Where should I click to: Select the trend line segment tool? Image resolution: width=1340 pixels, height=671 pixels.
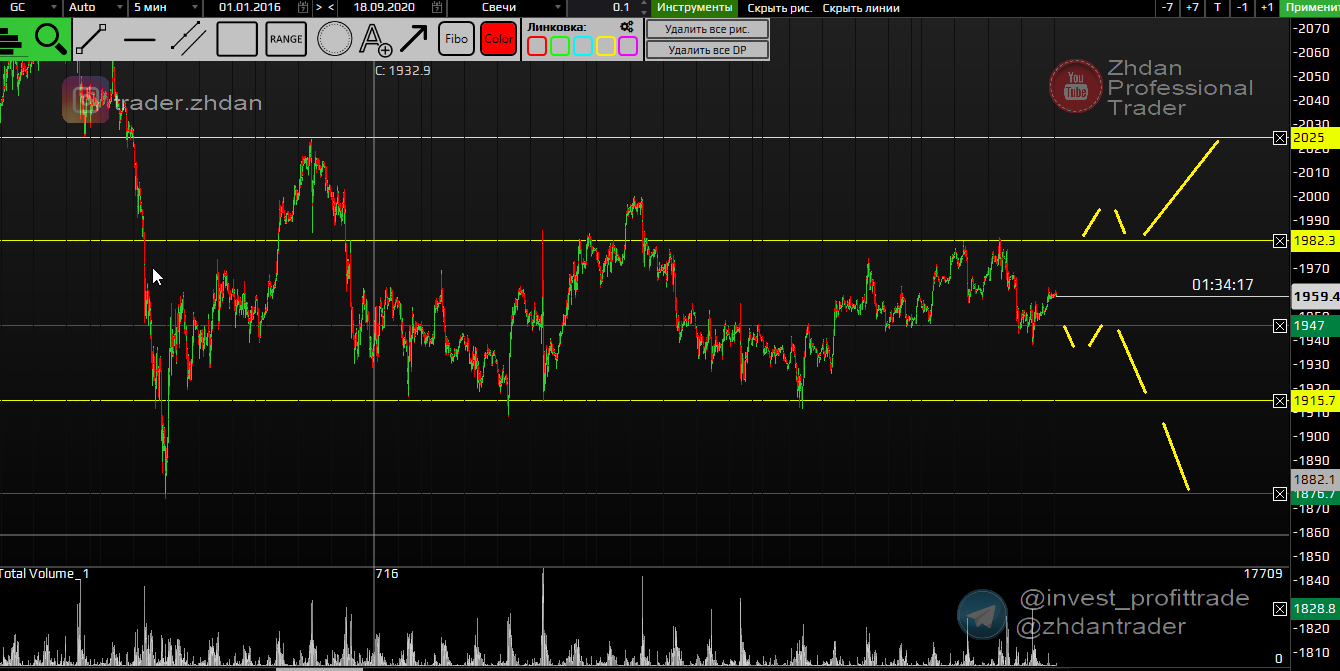click(x=92, y=39)
